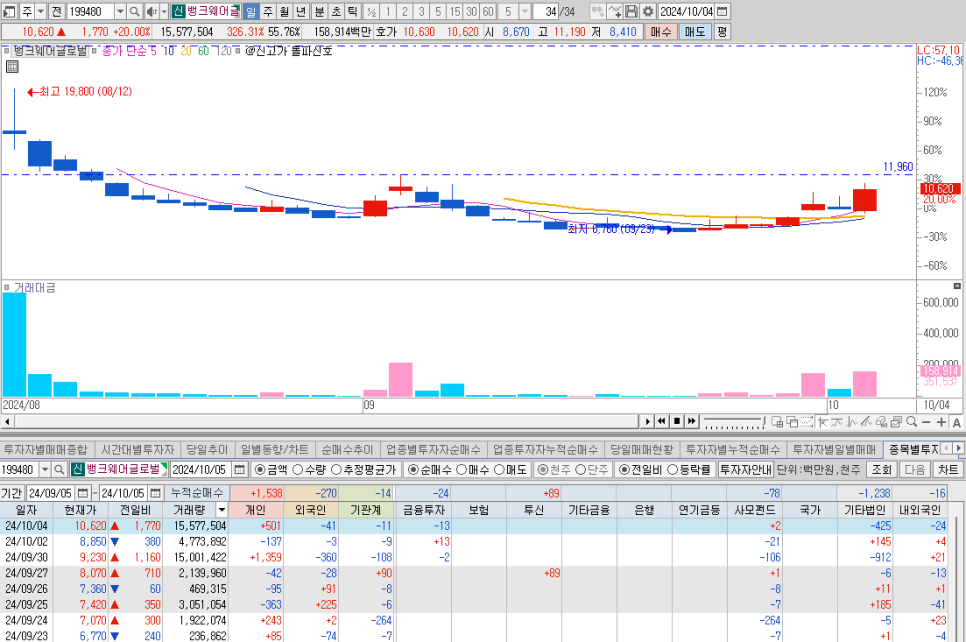Viewport: 966px width, 642px height.
Task: Select the 순매수 radio button
Action: [413, 469]
